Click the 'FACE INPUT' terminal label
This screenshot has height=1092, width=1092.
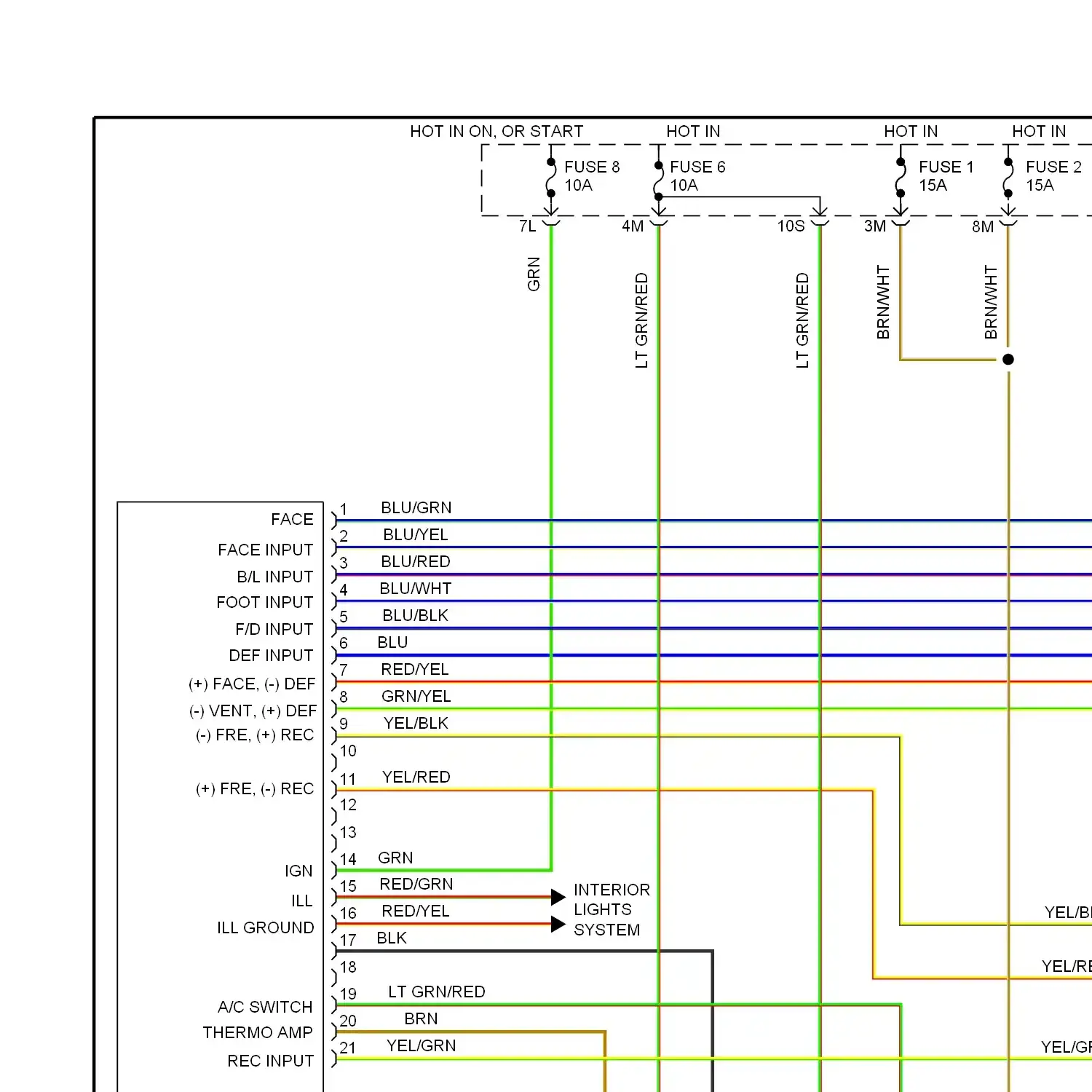coord(265,550)
